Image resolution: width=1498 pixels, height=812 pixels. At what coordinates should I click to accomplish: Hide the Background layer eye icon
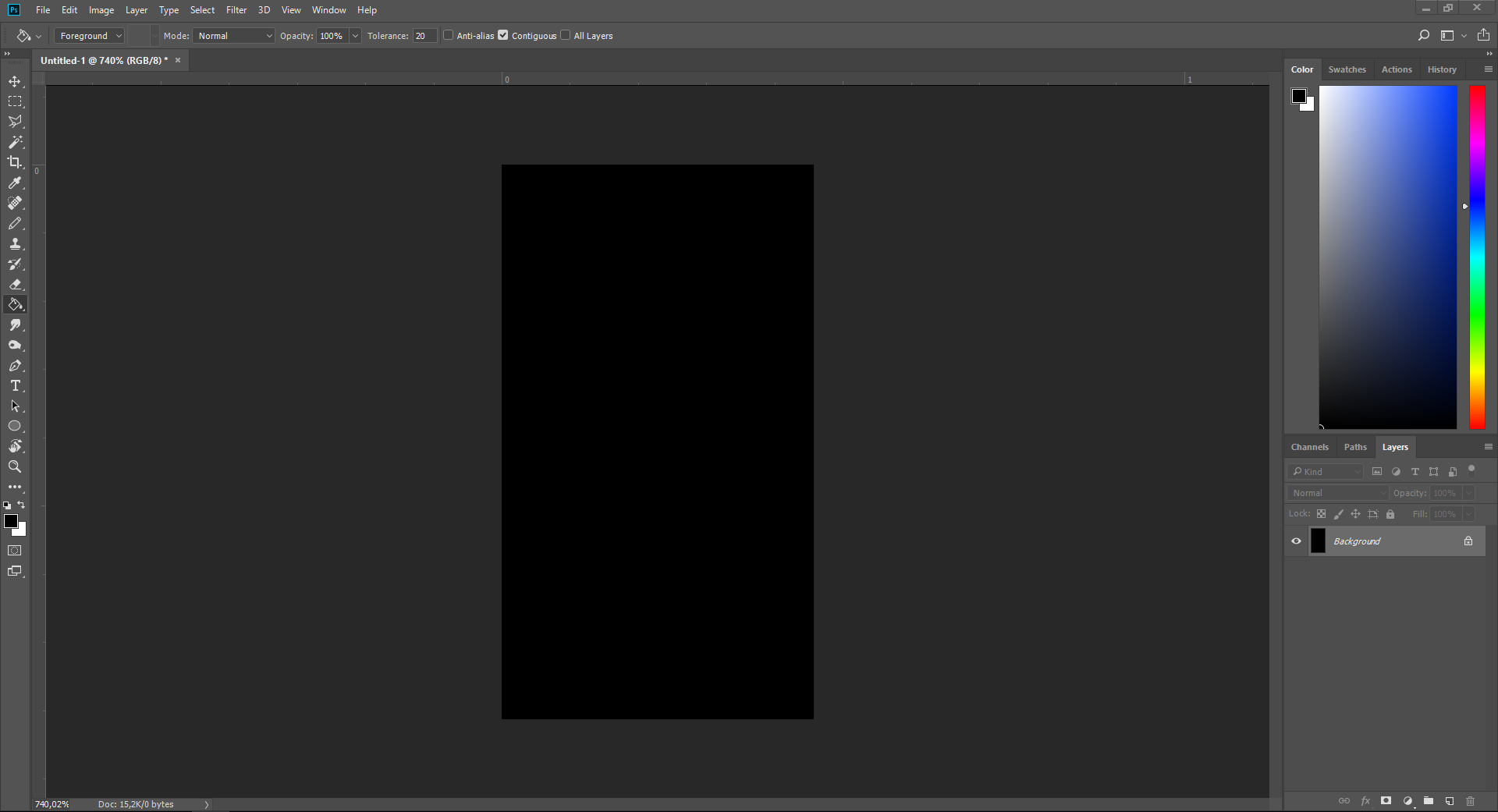[1296, 541]
